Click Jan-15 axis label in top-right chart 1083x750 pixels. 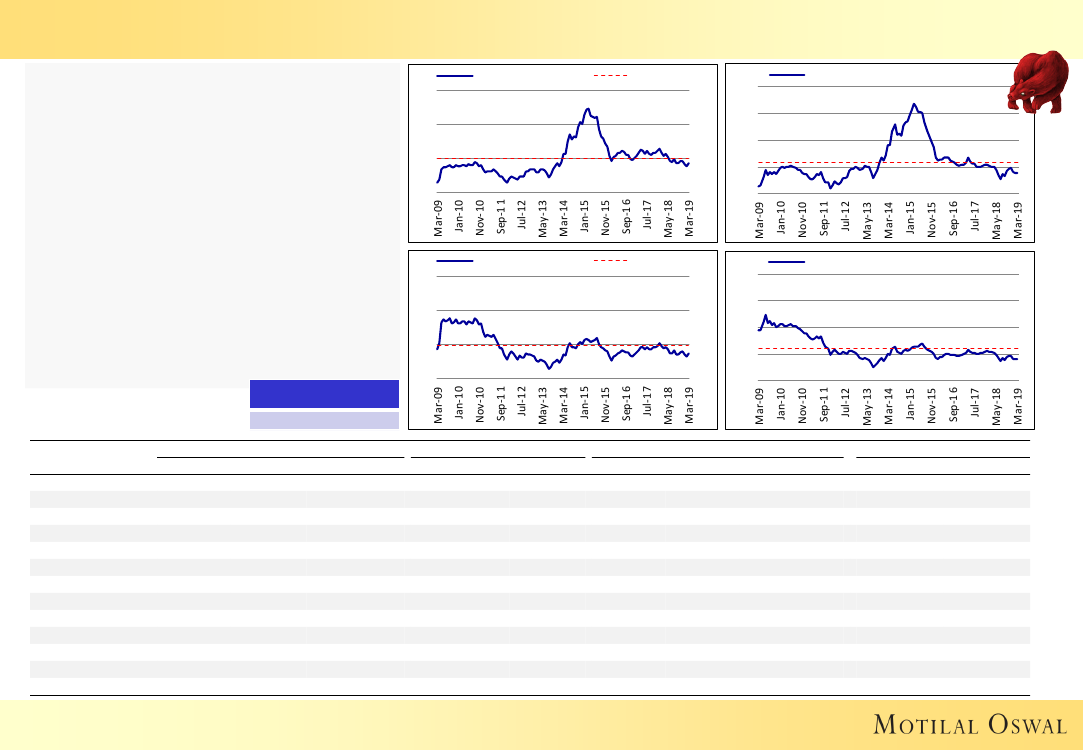coord(910,218)
